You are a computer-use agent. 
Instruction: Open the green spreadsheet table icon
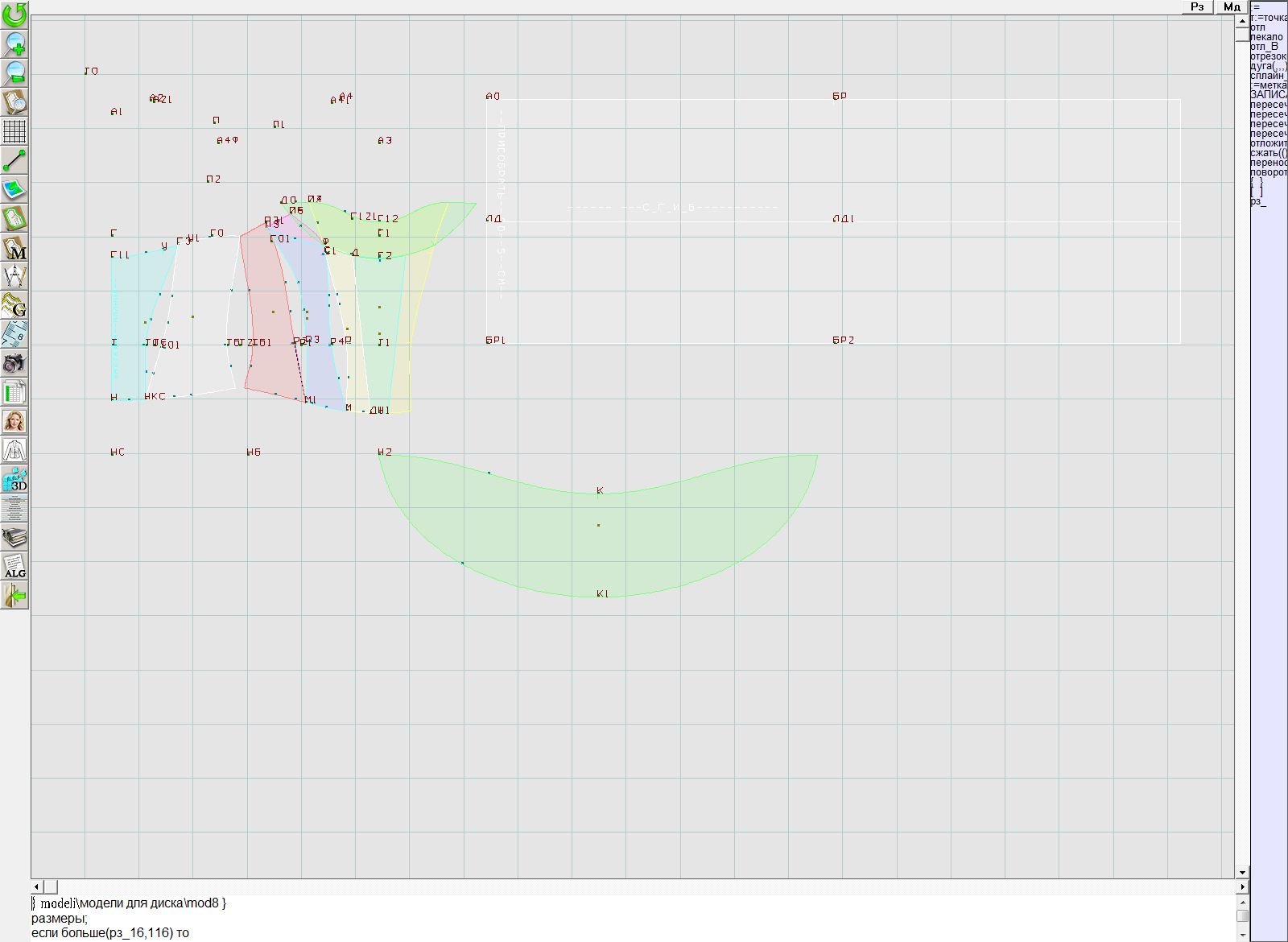click(14, 392)
